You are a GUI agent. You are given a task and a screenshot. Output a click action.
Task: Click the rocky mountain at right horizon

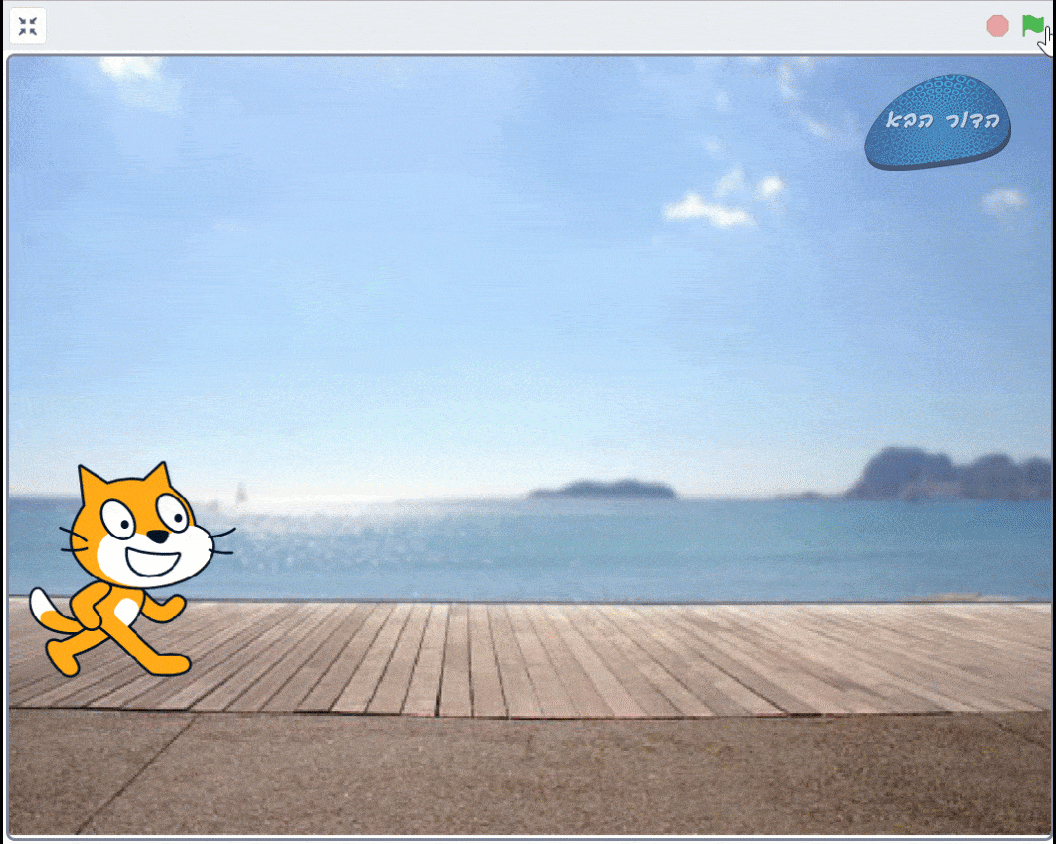[x=948, y=474]
